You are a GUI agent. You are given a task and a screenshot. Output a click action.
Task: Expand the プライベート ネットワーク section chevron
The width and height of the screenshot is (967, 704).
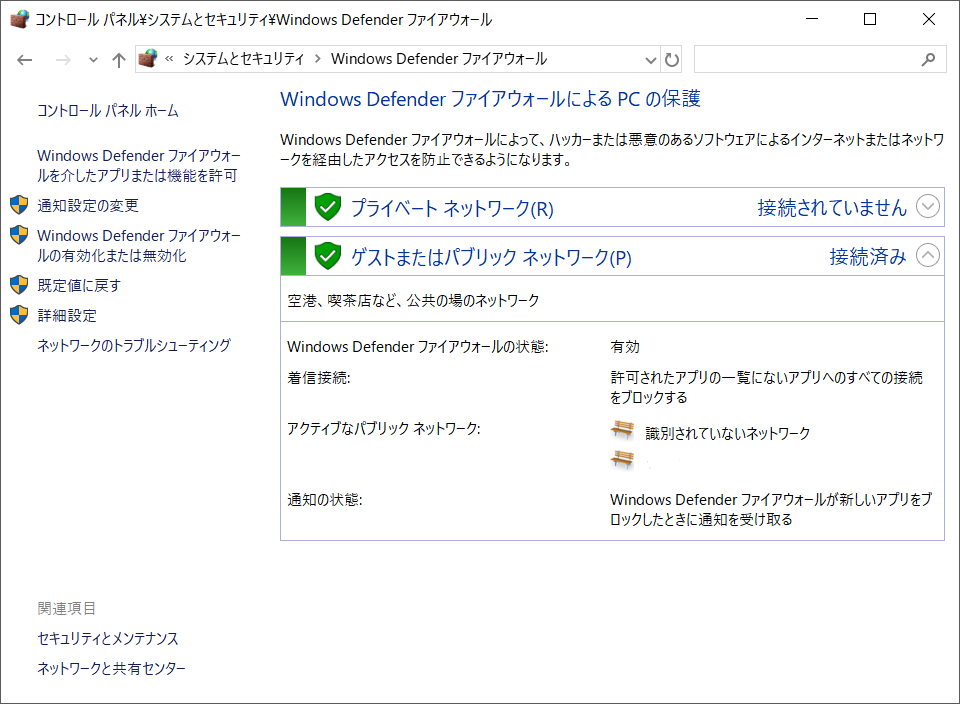(x=928, y=207)
